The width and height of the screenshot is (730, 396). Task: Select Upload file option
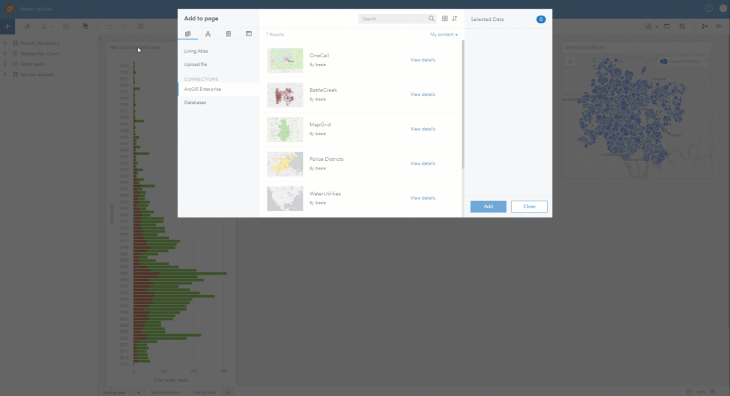tap(196, 64)
